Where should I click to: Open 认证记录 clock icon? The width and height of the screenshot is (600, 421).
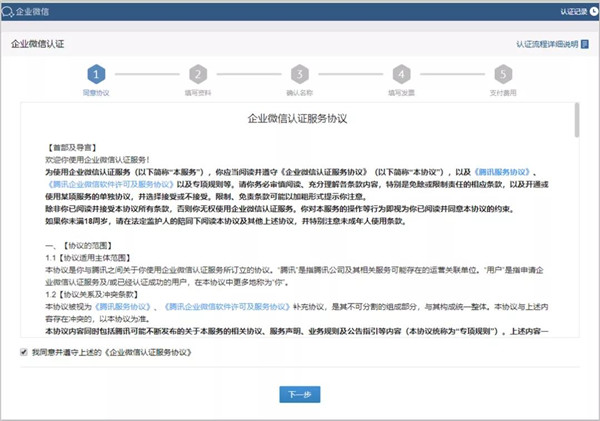594,12
